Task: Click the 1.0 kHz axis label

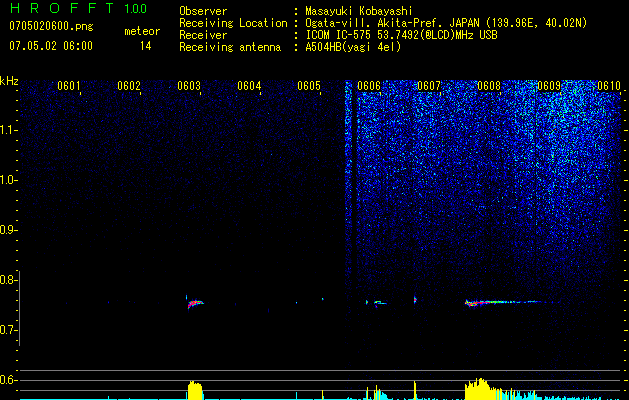Action: coord(8,180)
